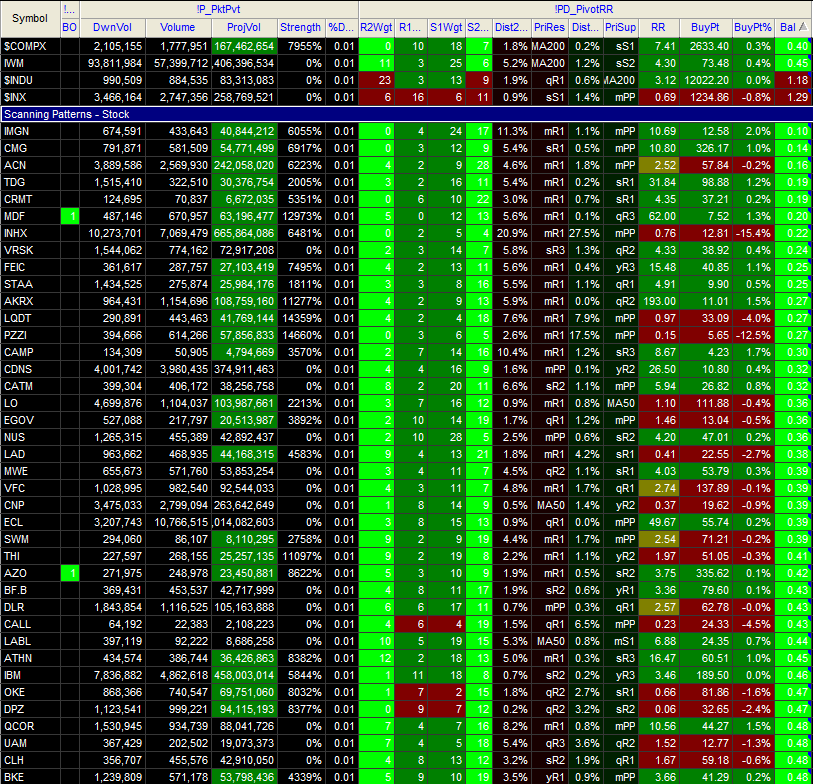Sort by the ProjVol column header
The height and width of the screenshot is (784, 813).
tap(244, 27)
